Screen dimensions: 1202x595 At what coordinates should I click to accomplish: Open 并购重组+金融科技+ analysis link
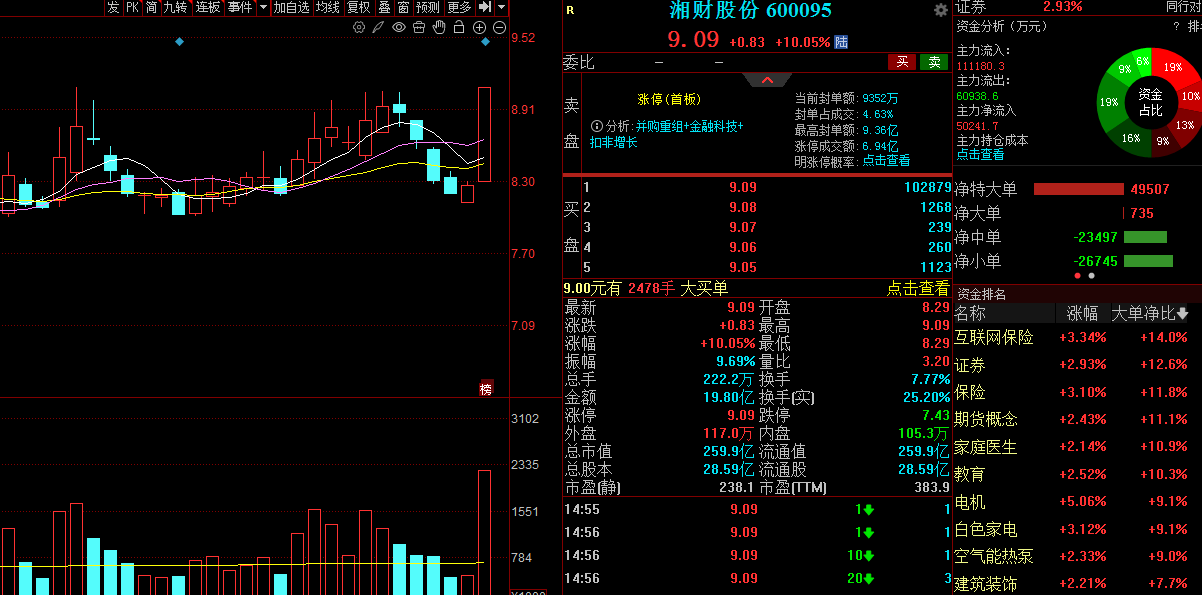689,127
